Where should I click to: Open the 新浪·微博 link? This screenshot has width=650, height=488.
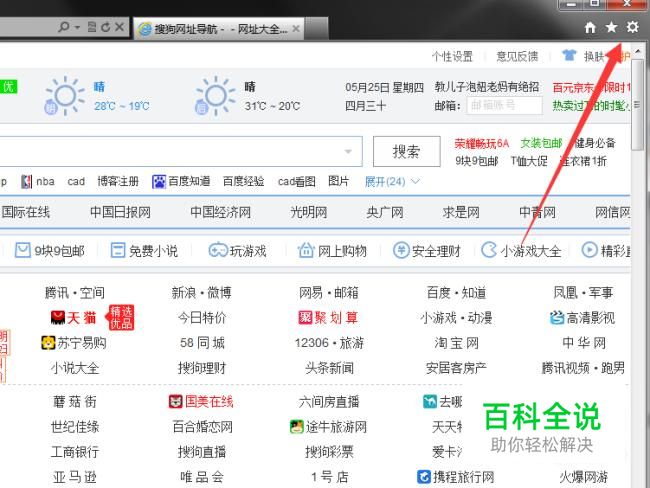coord(201,293)
